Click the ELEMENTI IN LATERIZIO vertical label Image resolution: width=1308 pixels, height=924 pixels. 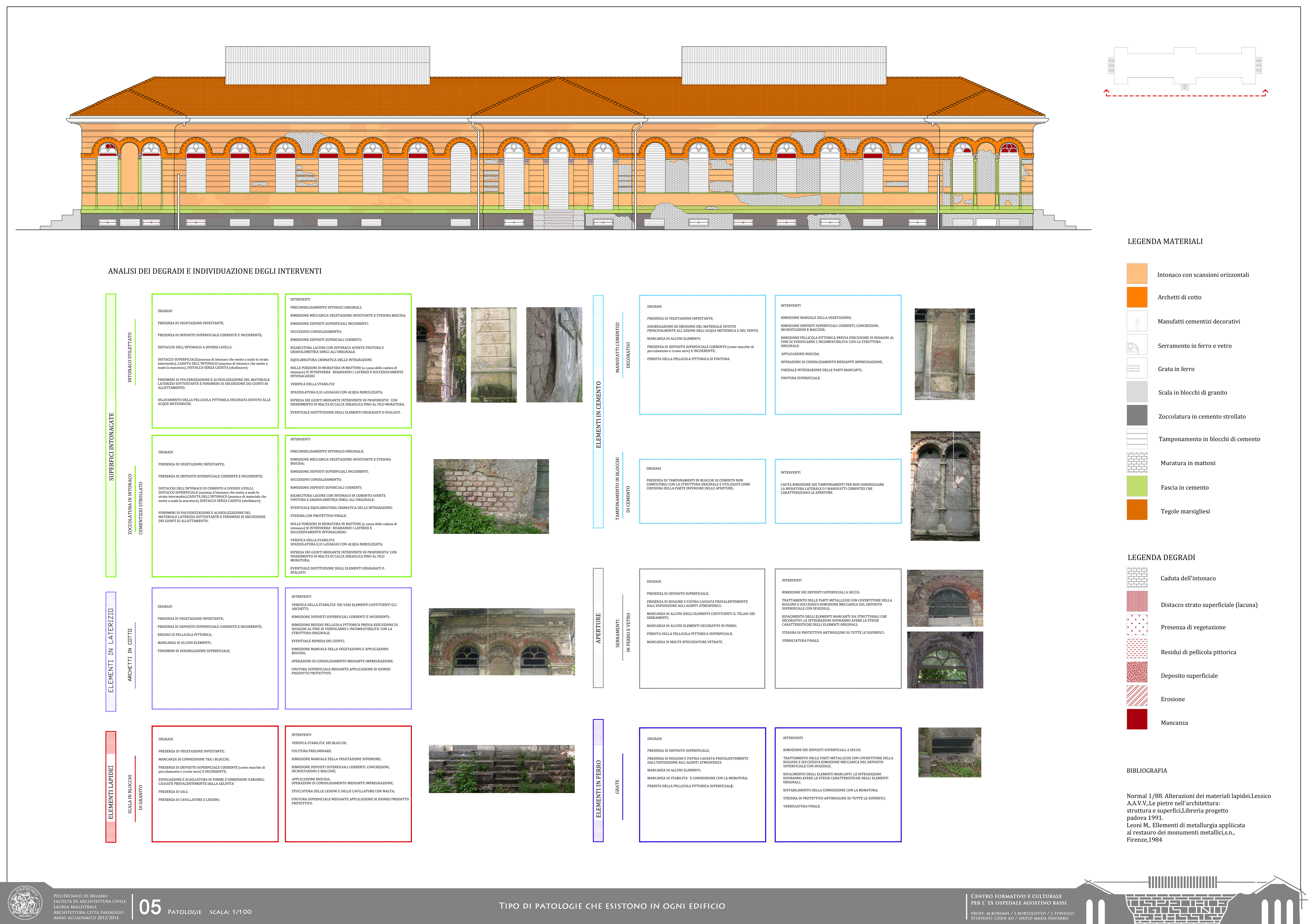click(x=111, y=651)
